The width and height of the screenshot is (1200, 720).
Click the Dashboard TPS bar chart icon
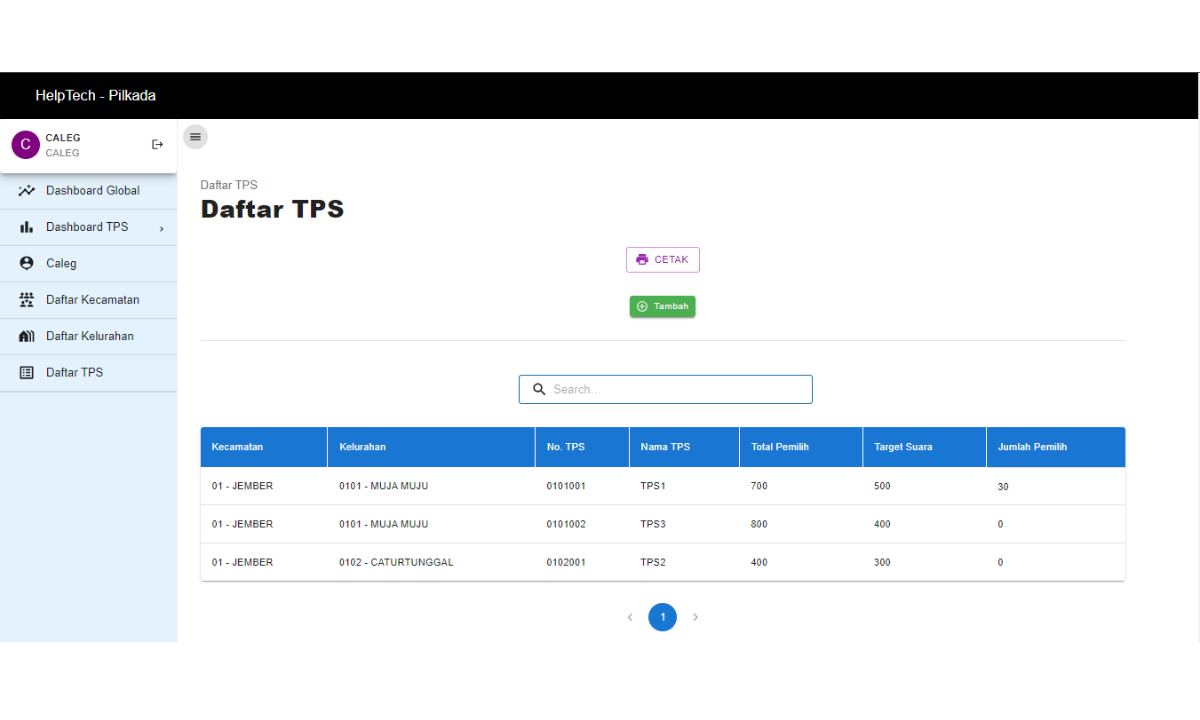(x=27, y=227)
